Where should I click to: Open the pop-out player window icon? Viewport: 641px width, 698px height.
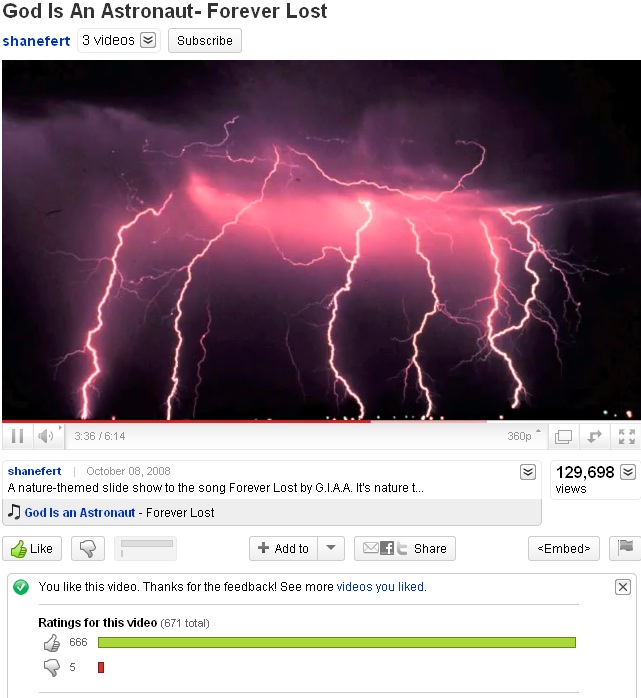[563, 436]
